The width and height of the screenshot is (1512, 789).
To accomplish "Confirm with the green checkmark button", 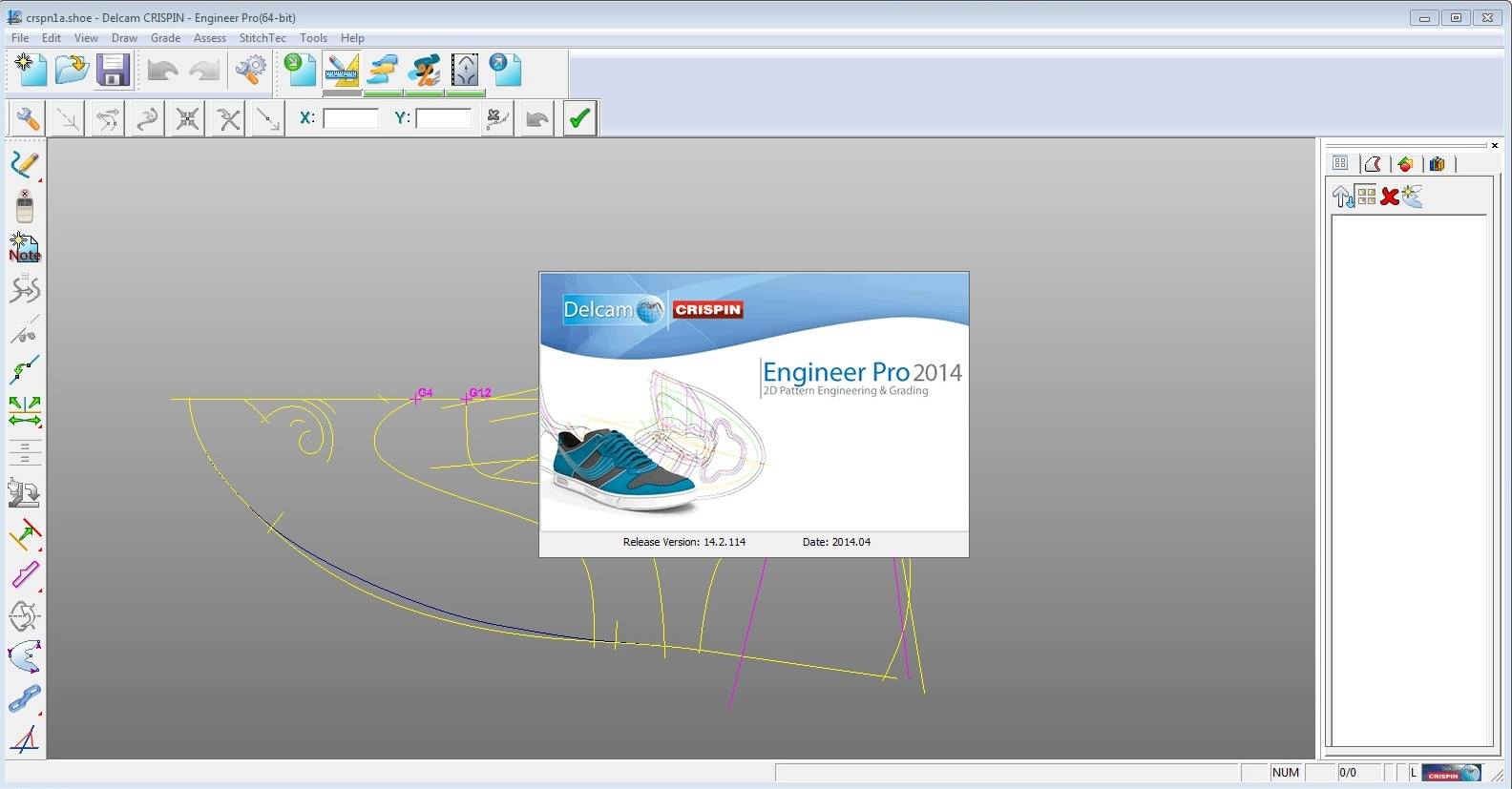I will 579,118.
